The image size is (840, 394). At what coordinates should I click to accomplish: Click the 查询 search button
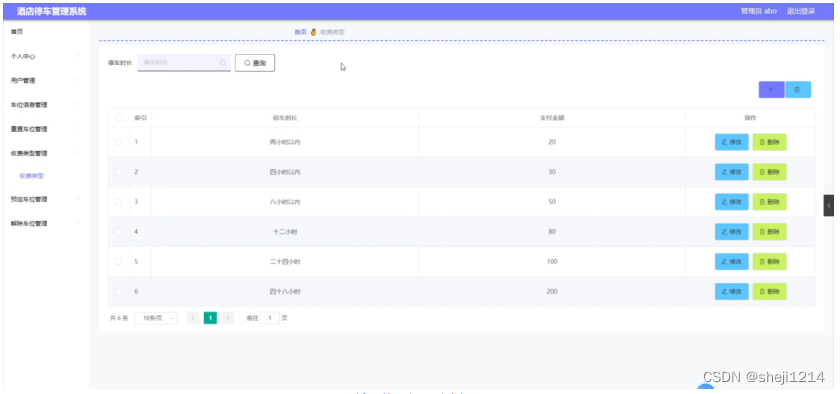pos(255,63)
